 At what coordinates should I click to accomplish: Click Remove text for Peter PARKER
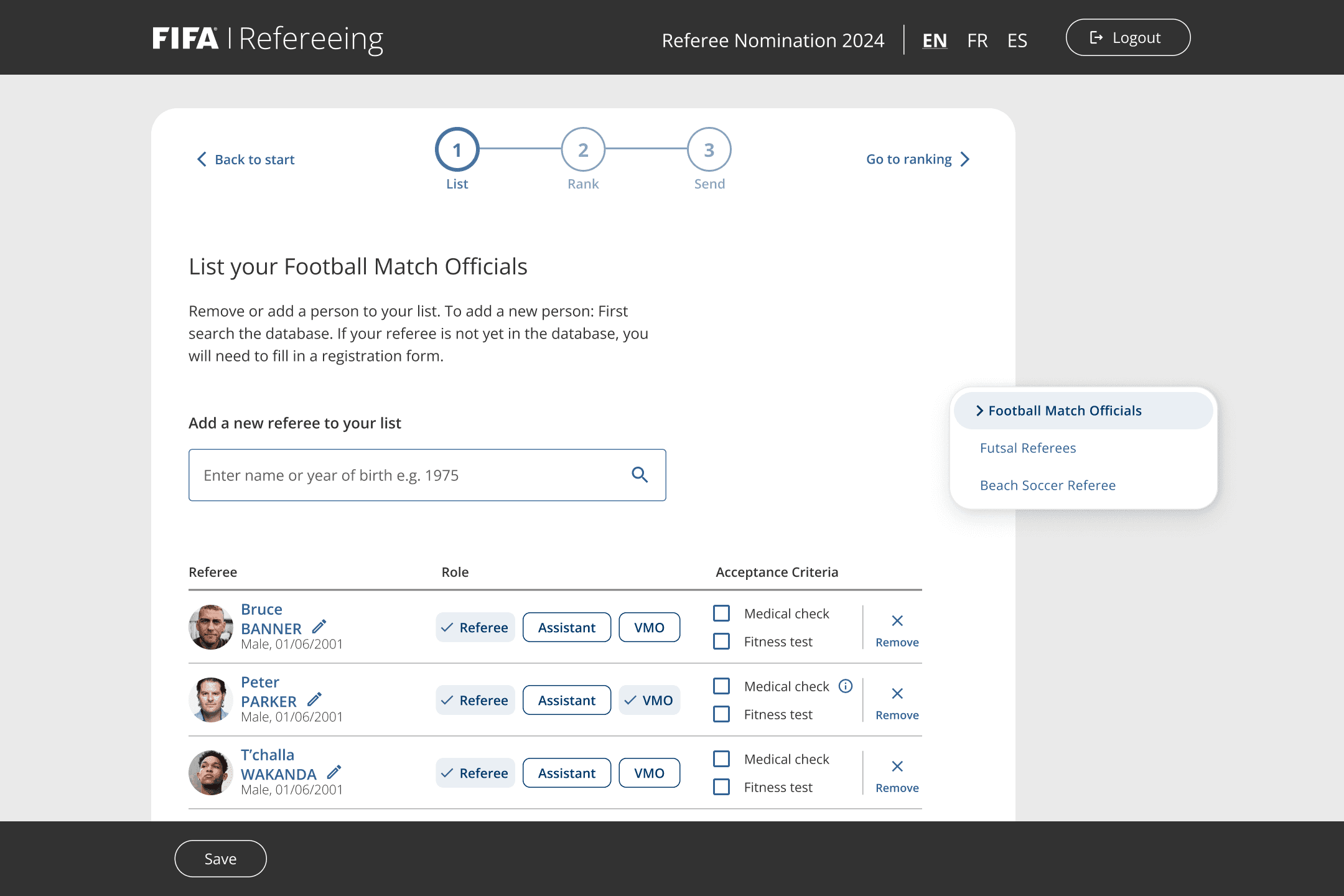click(x=897, y=715)
